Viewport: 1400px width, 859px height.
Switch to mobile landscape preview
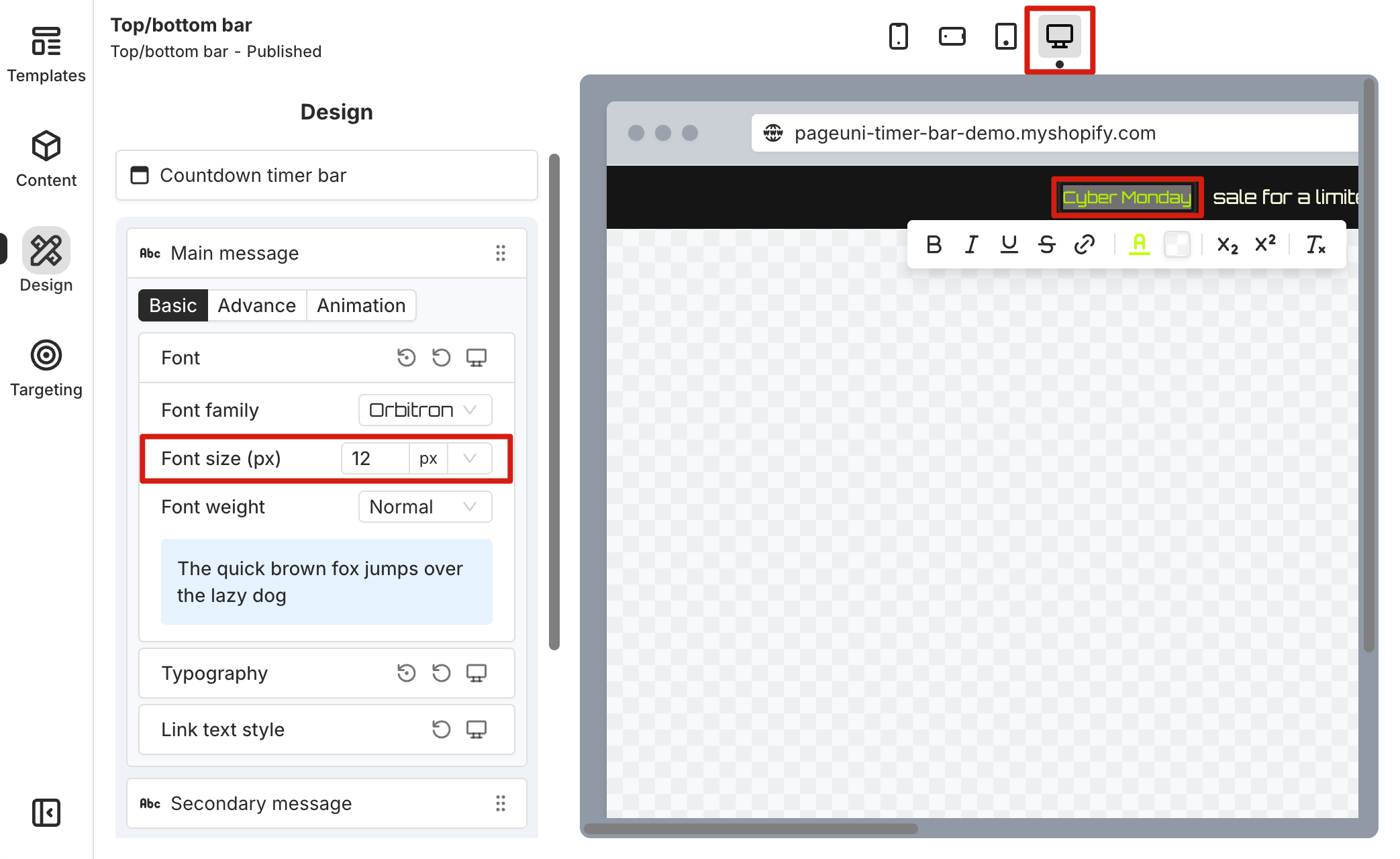(x=952, y=36)
